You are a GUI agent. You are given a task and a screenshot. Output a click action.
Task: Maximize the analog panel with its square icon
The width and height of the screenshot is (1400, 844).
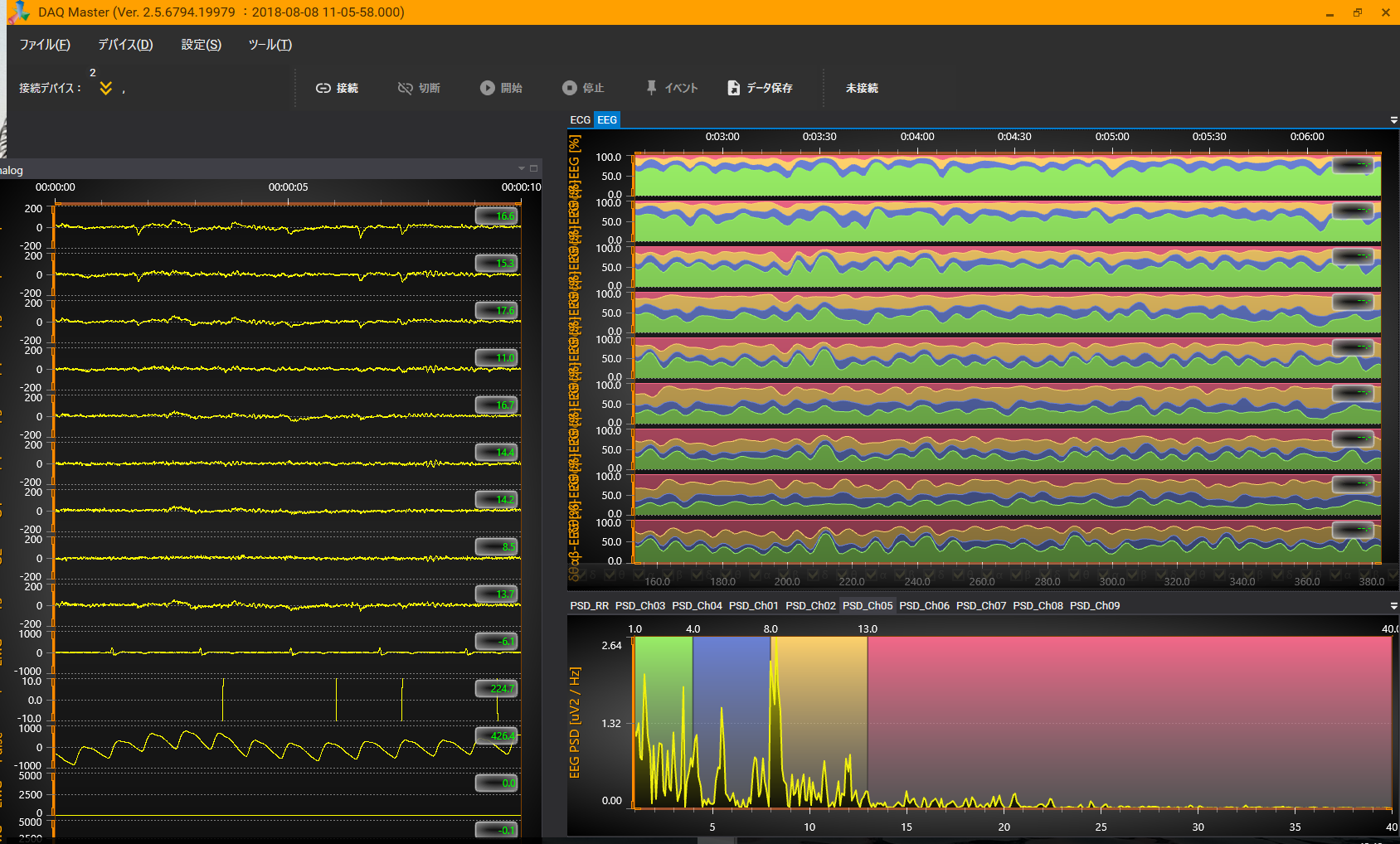coord(533,168)
